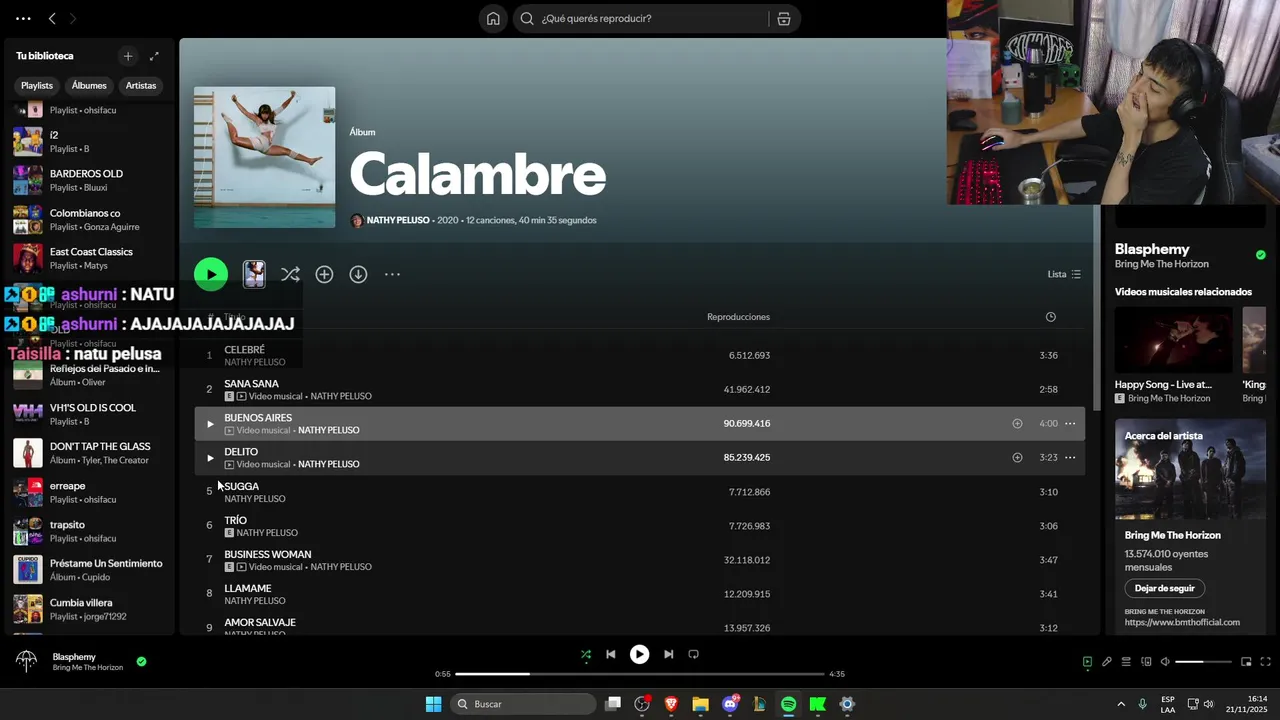1280x720 pixels.
Task: Resume playback with bottom play button
Action: click(x=639, y=654)
